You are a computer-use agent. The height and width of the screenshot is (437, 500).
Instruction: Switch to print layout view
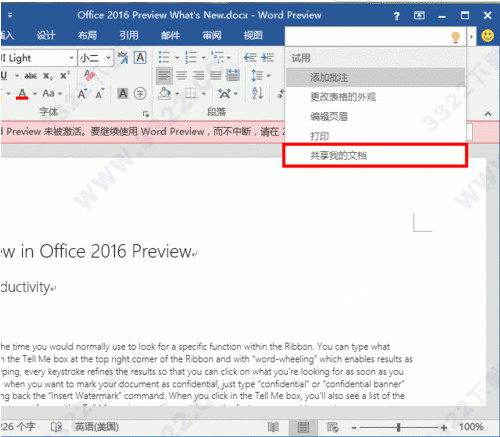pos(303,427)
